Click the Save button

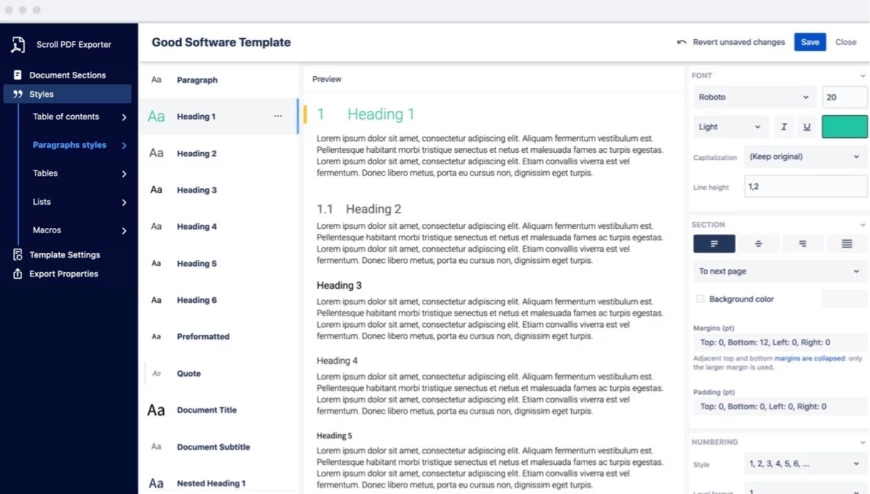[x=810, y=42]
